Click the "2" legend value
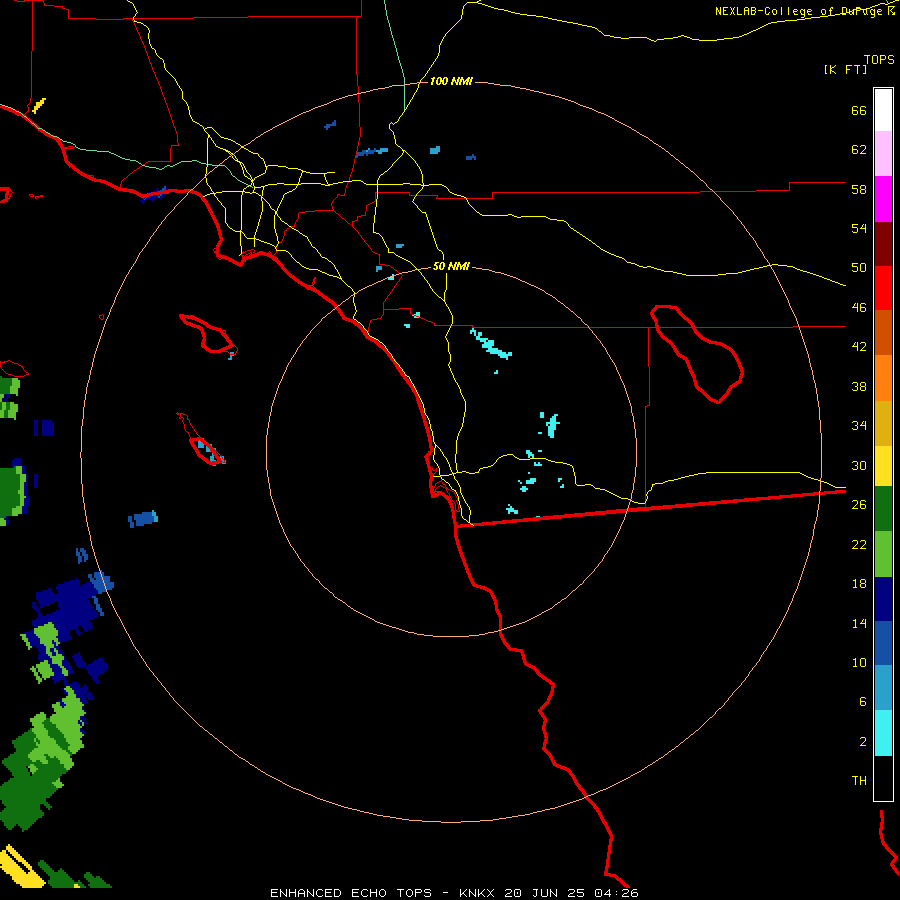This screenshot has width=900, height=900. (x=863, y=742)
